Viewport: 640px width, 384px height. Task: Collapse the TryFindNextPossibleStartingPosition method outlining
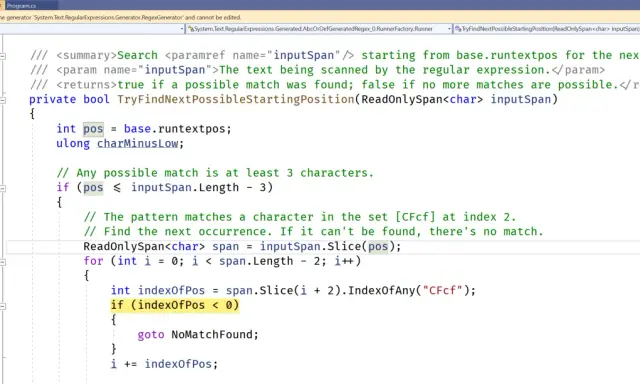(x=2, y=100)
